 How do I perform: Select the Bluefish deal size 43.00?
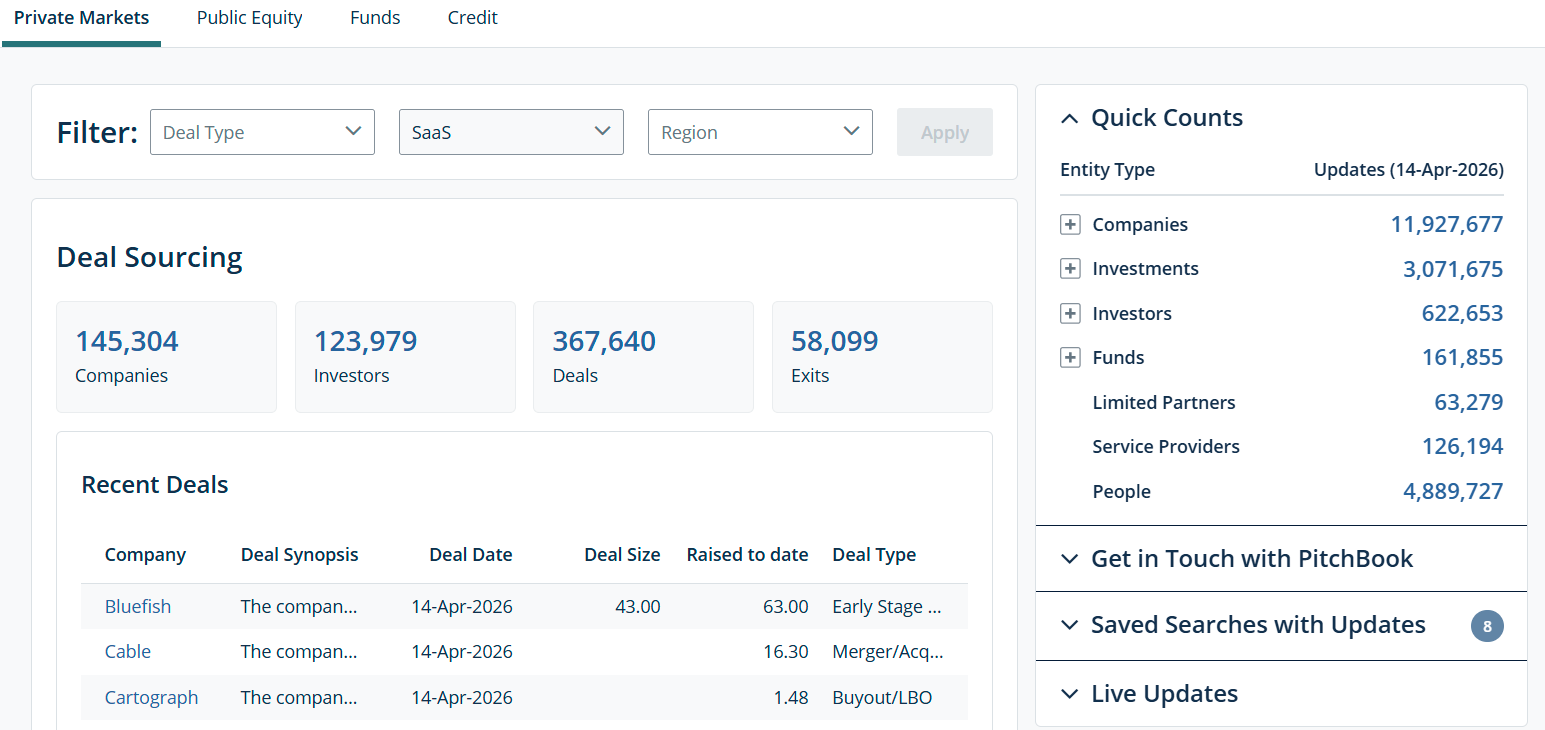click(638, 606)
